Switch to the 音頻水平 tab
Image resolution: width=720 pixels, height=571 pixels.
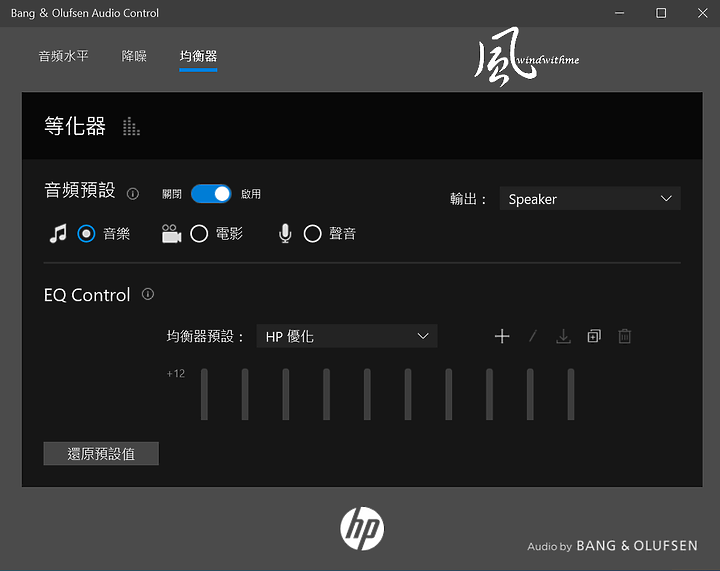point(63,56)
